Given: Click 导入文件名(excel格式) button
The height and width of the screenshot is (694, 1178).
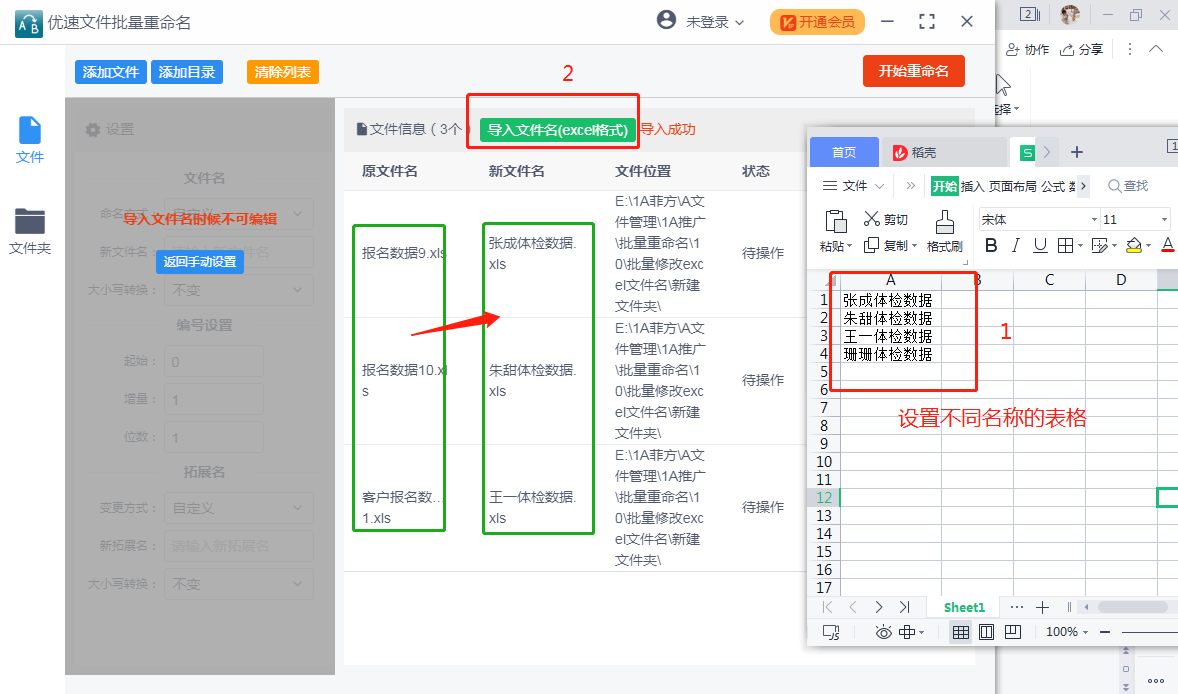Looking at the screenshot, I should point(557,130).
